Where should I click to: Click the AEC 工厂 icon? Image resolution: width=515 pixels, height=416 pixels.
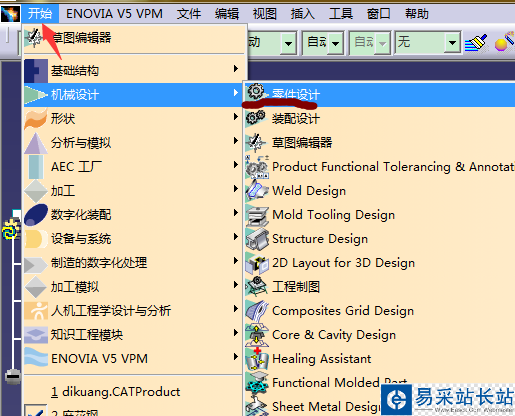[x=35, y=167]
